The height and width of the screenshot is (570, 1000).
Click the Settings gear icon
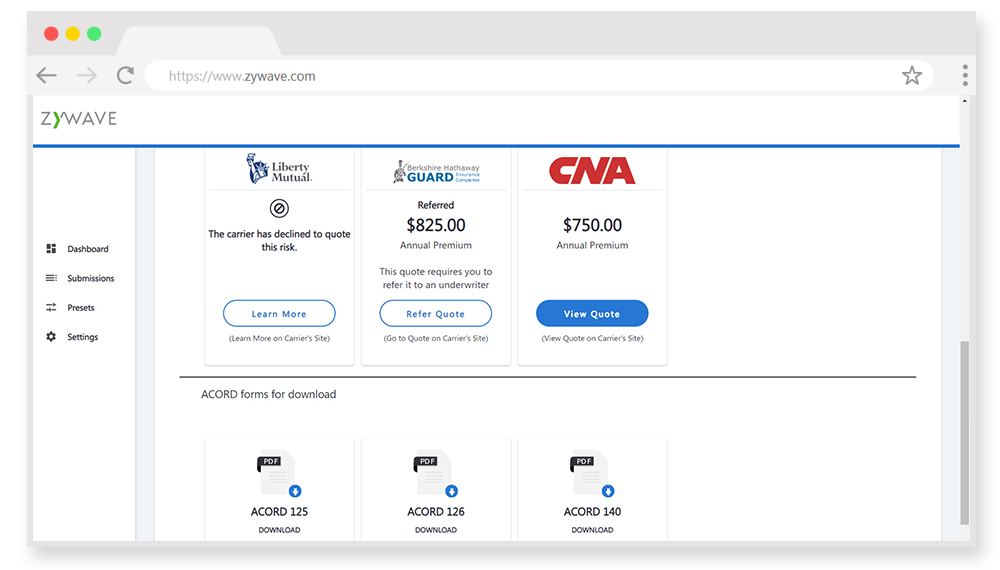pos(51,337)
